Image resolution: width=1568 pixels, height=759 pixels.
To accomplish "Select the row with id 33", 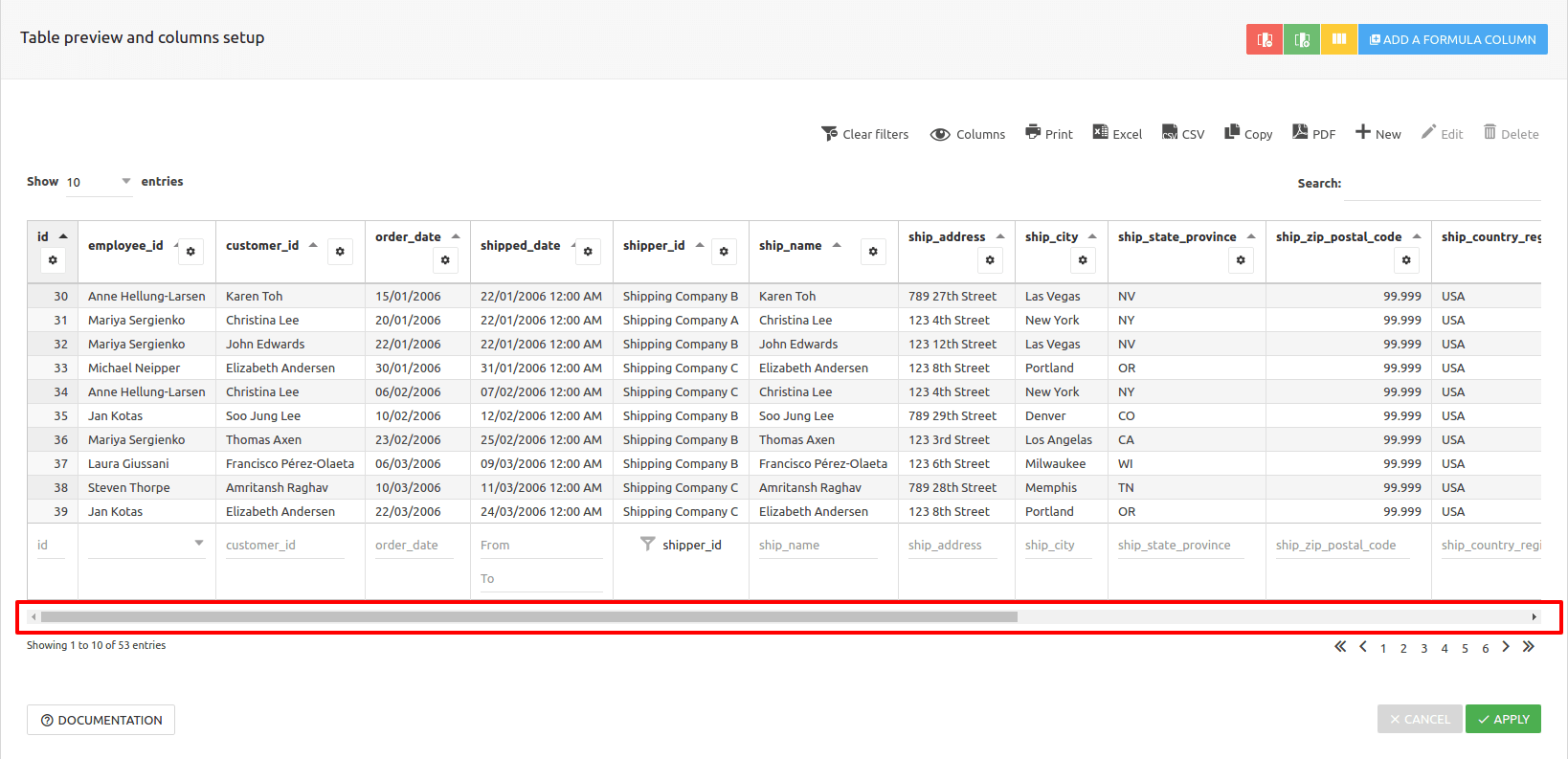I will pos(784,368).
